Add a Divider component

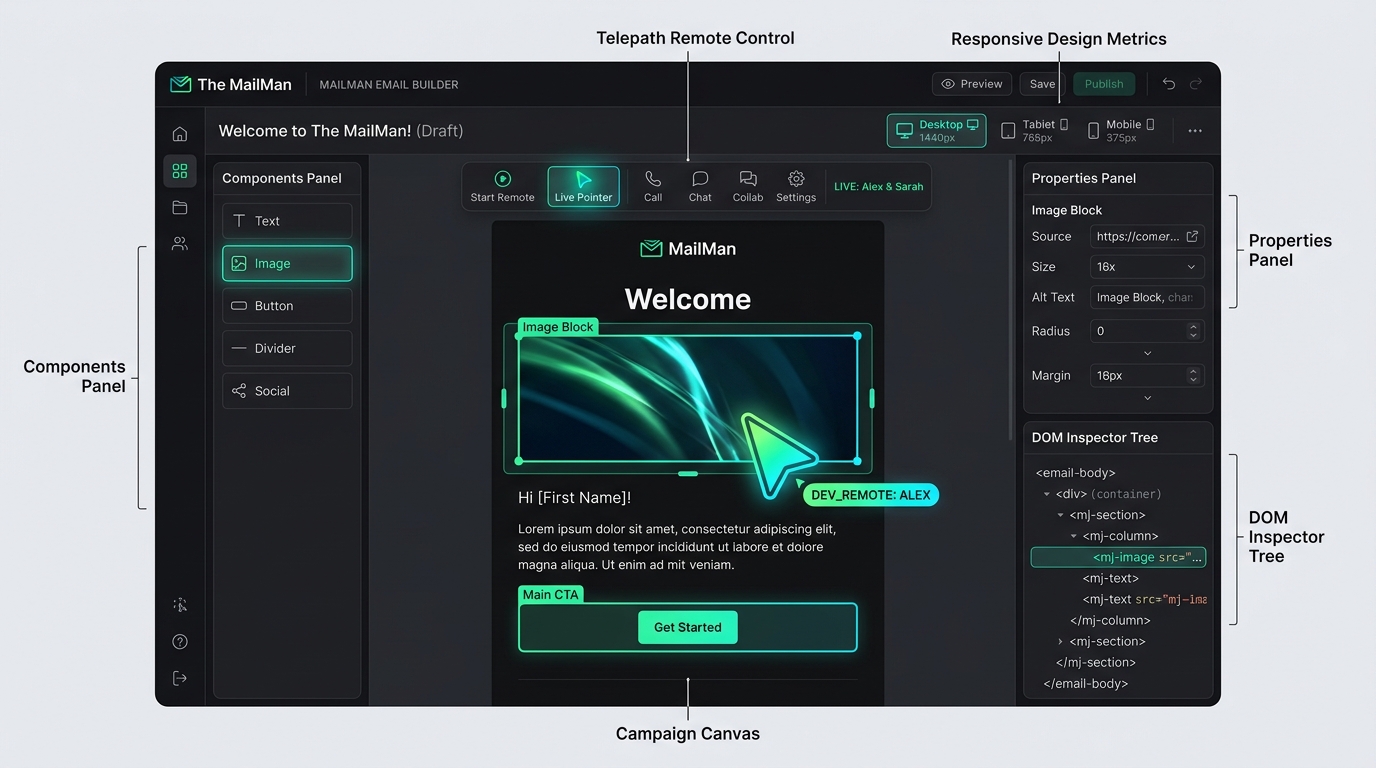287,348
